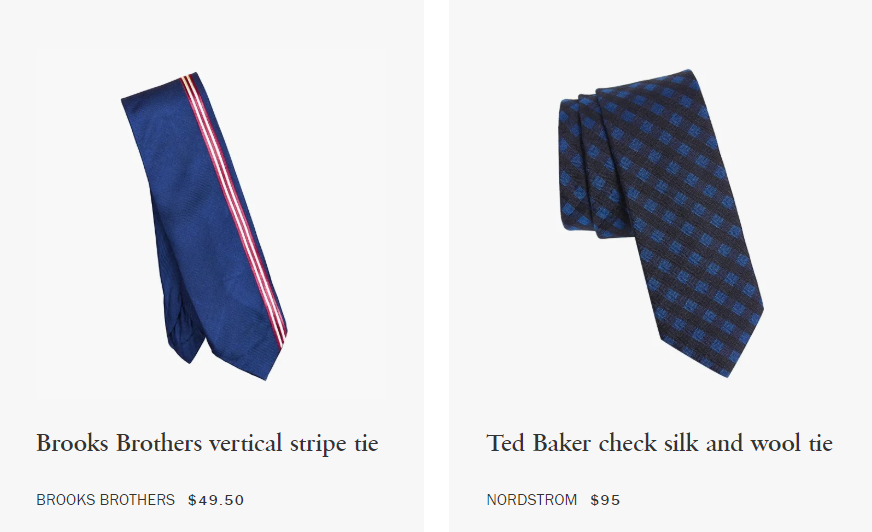Select the $49.50 price text
Viewport: 872px width, 532px height.
pyautogui.click(x=216, y=500)
